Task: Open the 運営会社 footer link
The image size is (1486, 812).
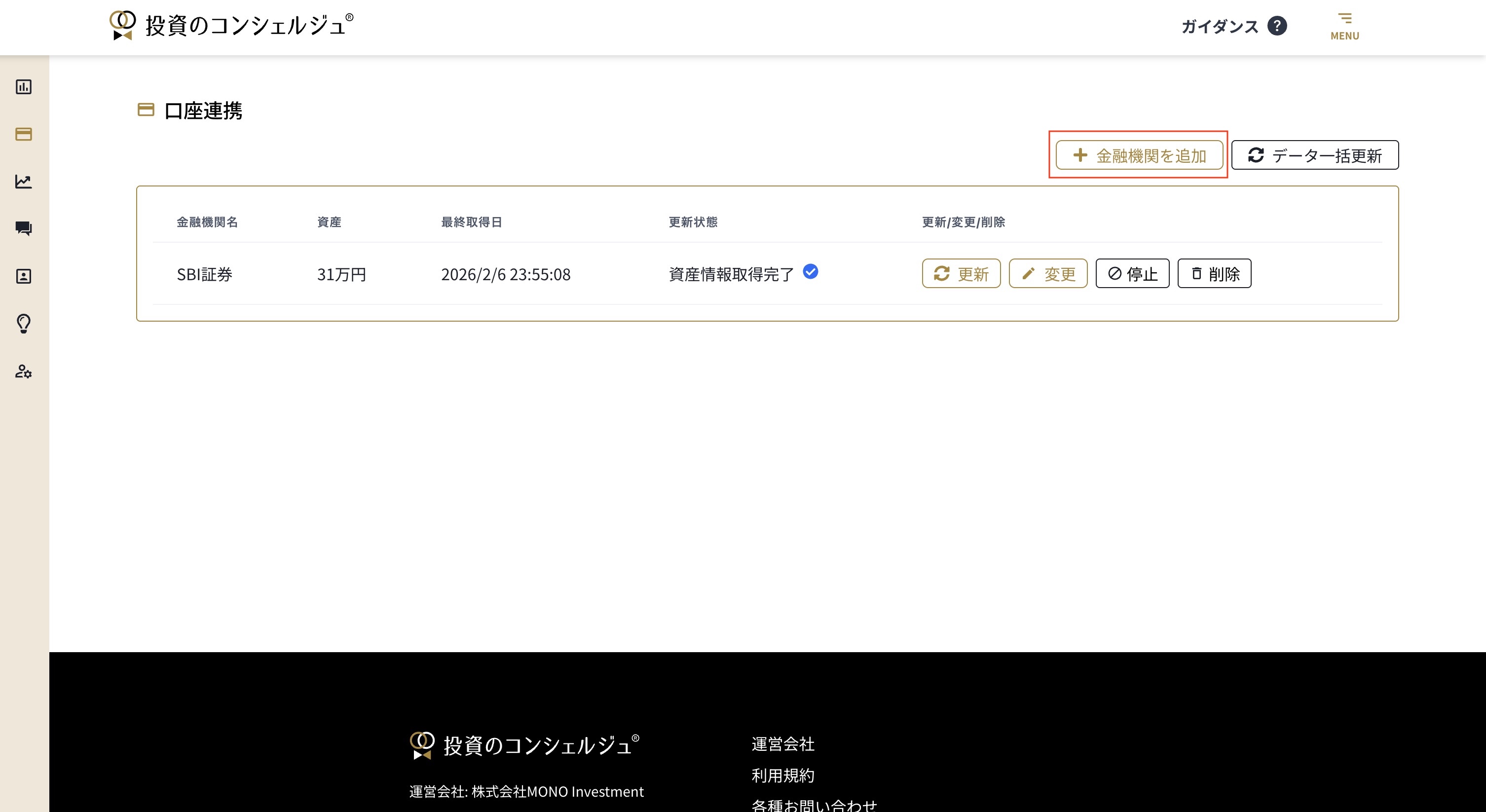Action: (782, 744)
